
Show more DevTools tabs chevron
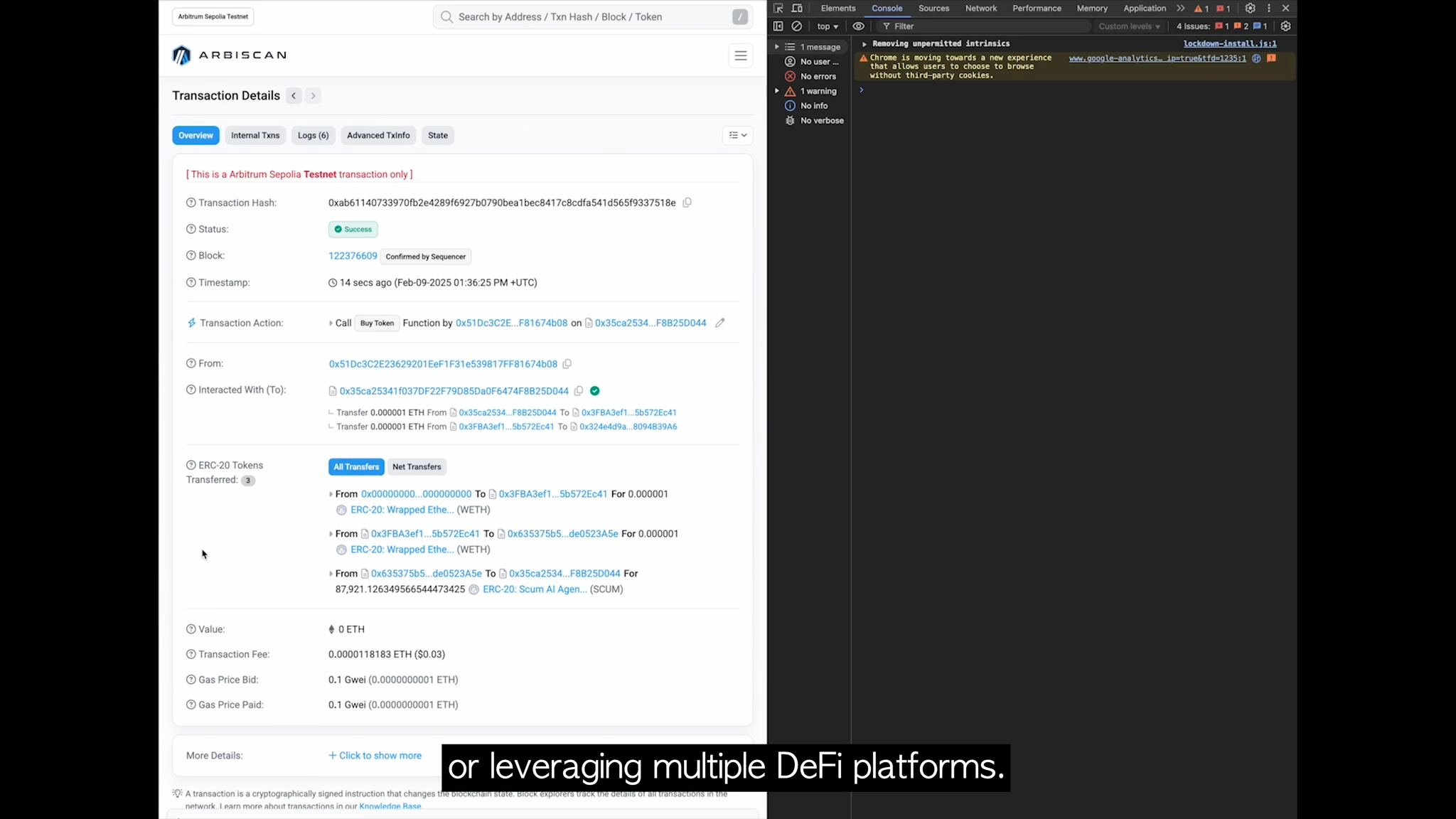point(1181,9)
